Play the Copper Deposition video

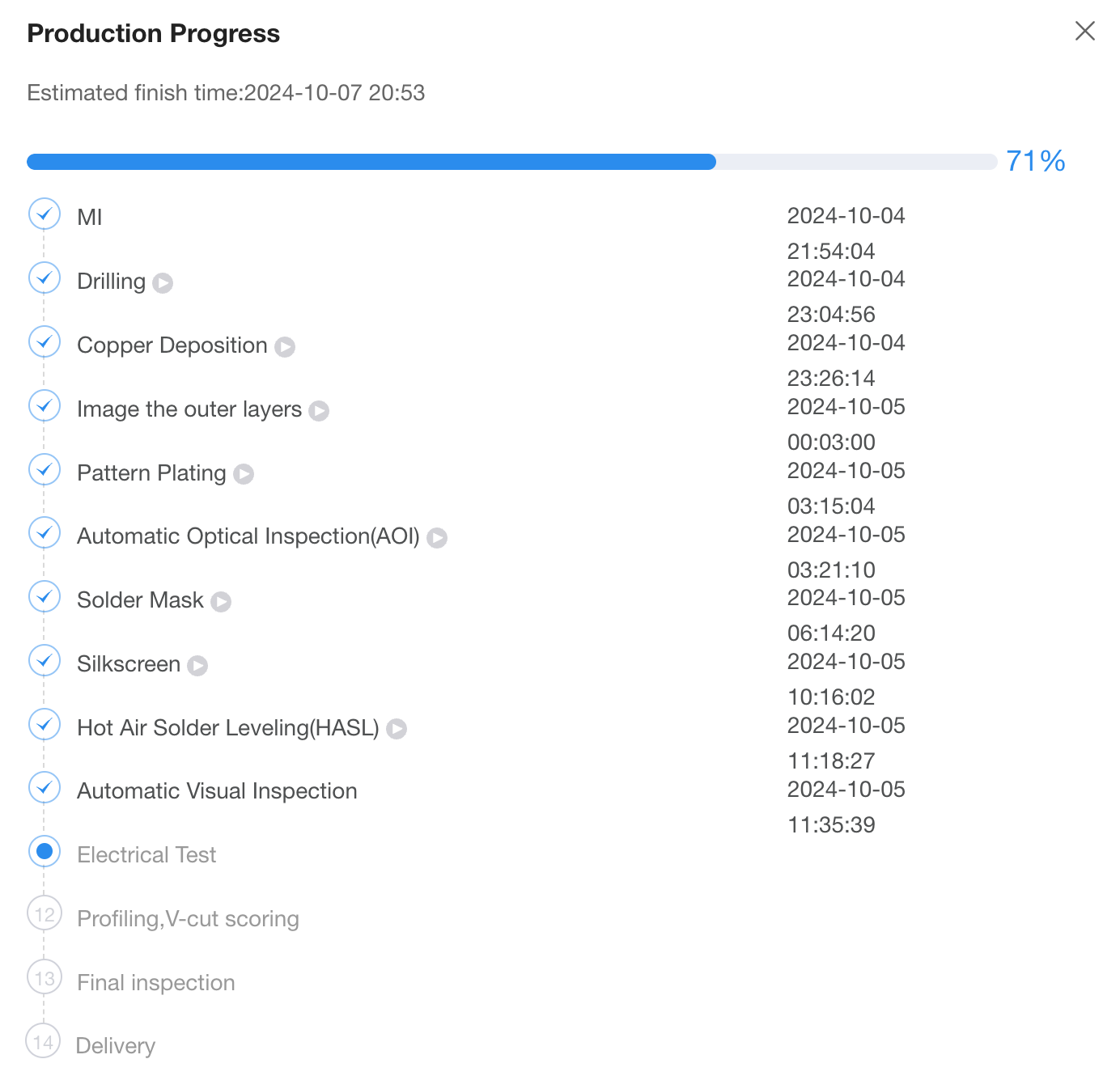285,347
